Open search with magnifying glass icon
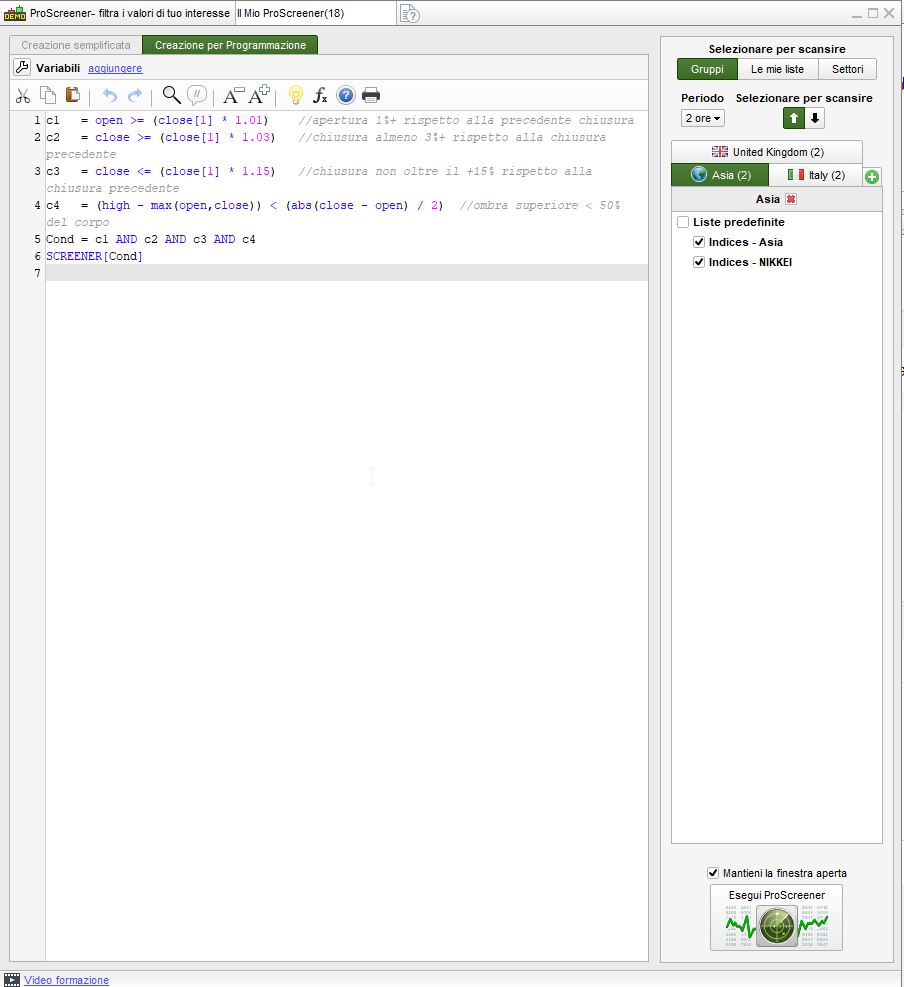904x987 pixels. (171, 95)
